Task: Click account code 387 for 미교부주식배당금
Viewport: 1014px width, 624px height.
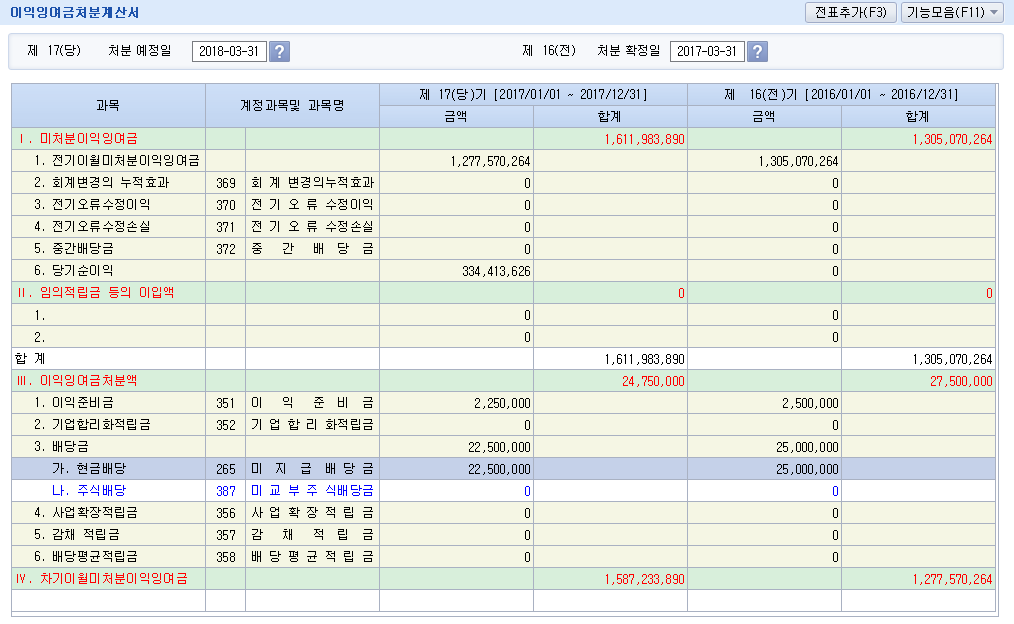Action: click(x=226, y=490)
